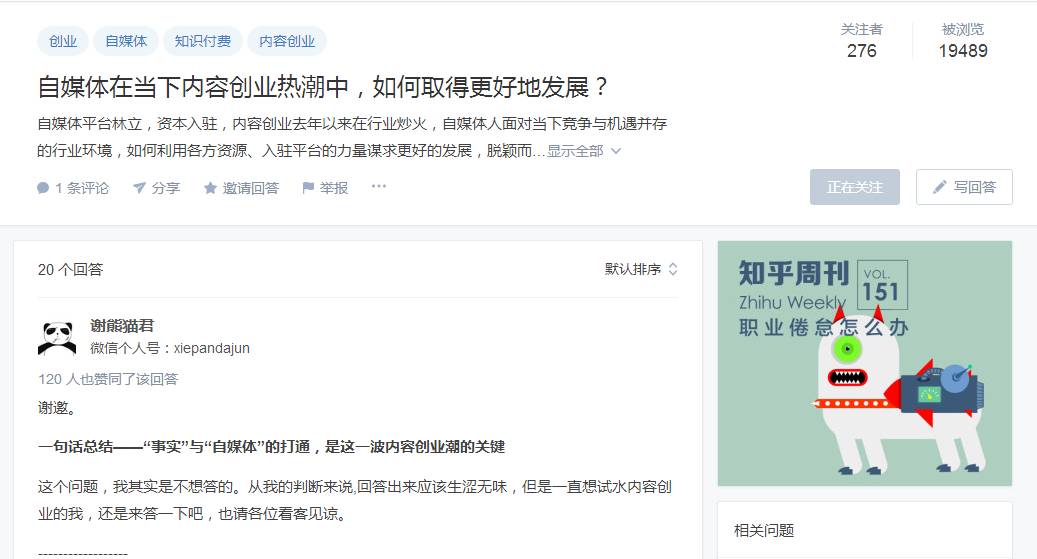Click the 1 条评论 comments link

click(82, 188)
